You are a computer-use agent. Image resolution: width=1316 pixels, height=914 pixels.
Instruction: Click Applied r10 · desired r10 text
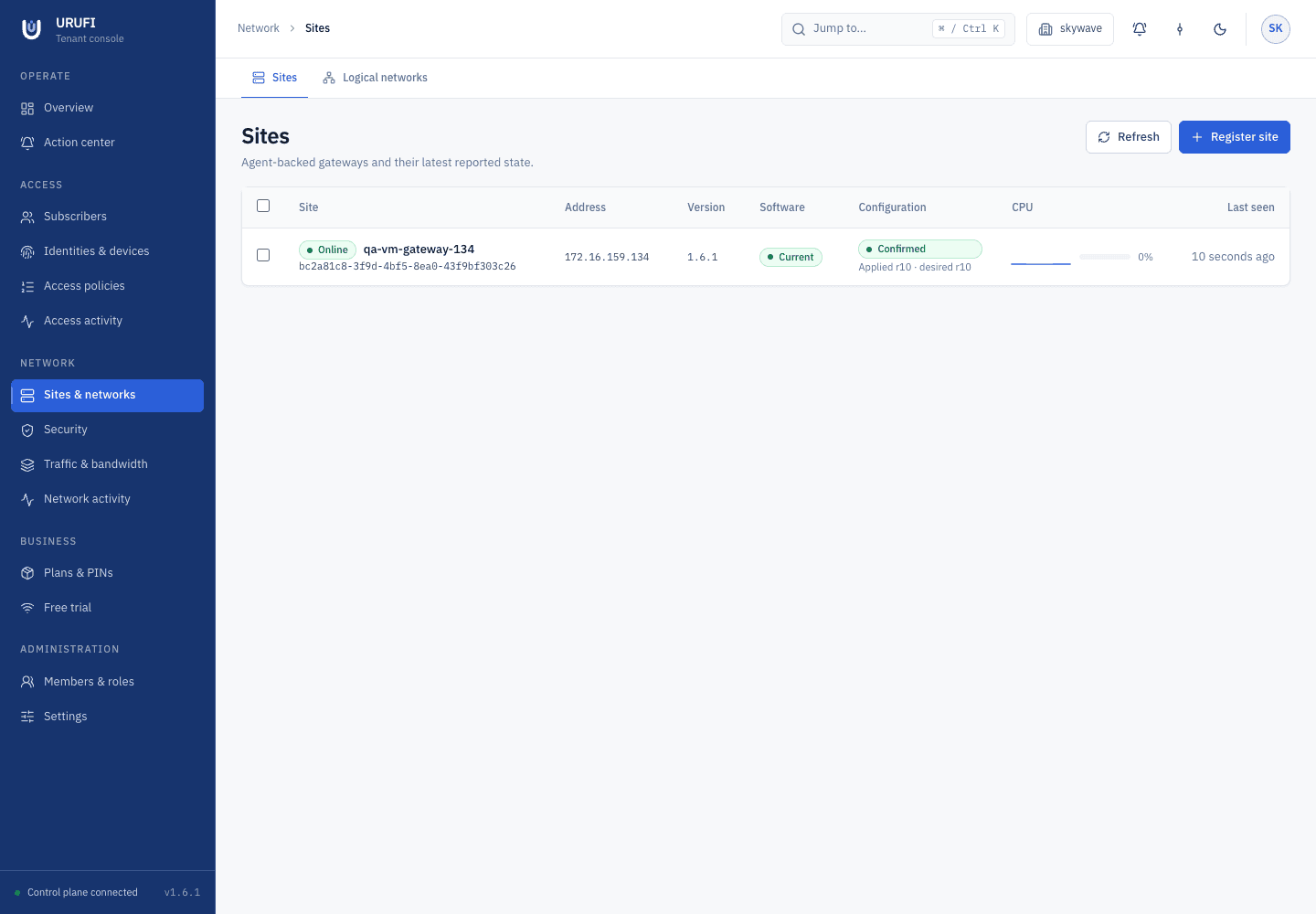[x=915, y=267]
